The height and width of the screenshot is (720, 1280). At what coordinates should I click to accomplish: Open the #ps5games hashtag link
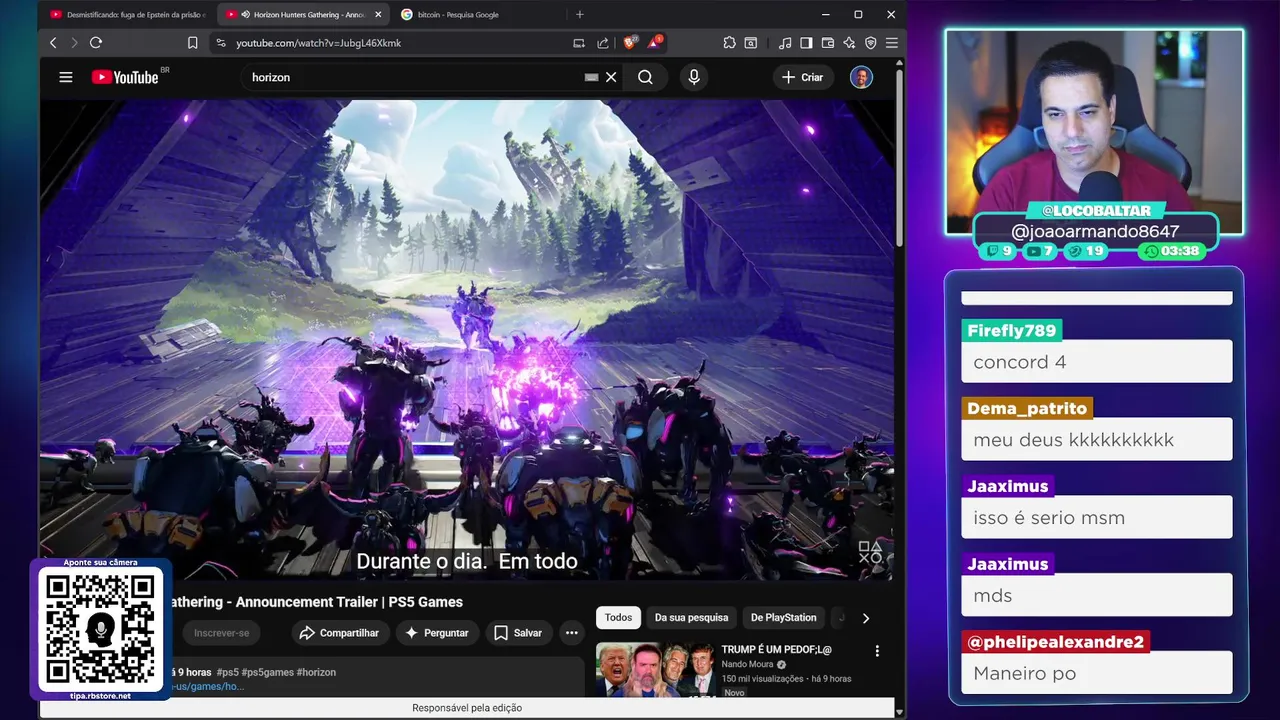click(268, 672)
